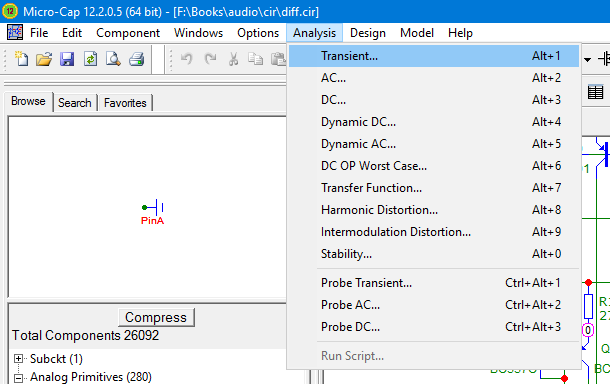Collapse the Analog Primitives (280) node
The height and width of the screenshot is (384, 610).
pyautogui.click(x=18, y=378)
